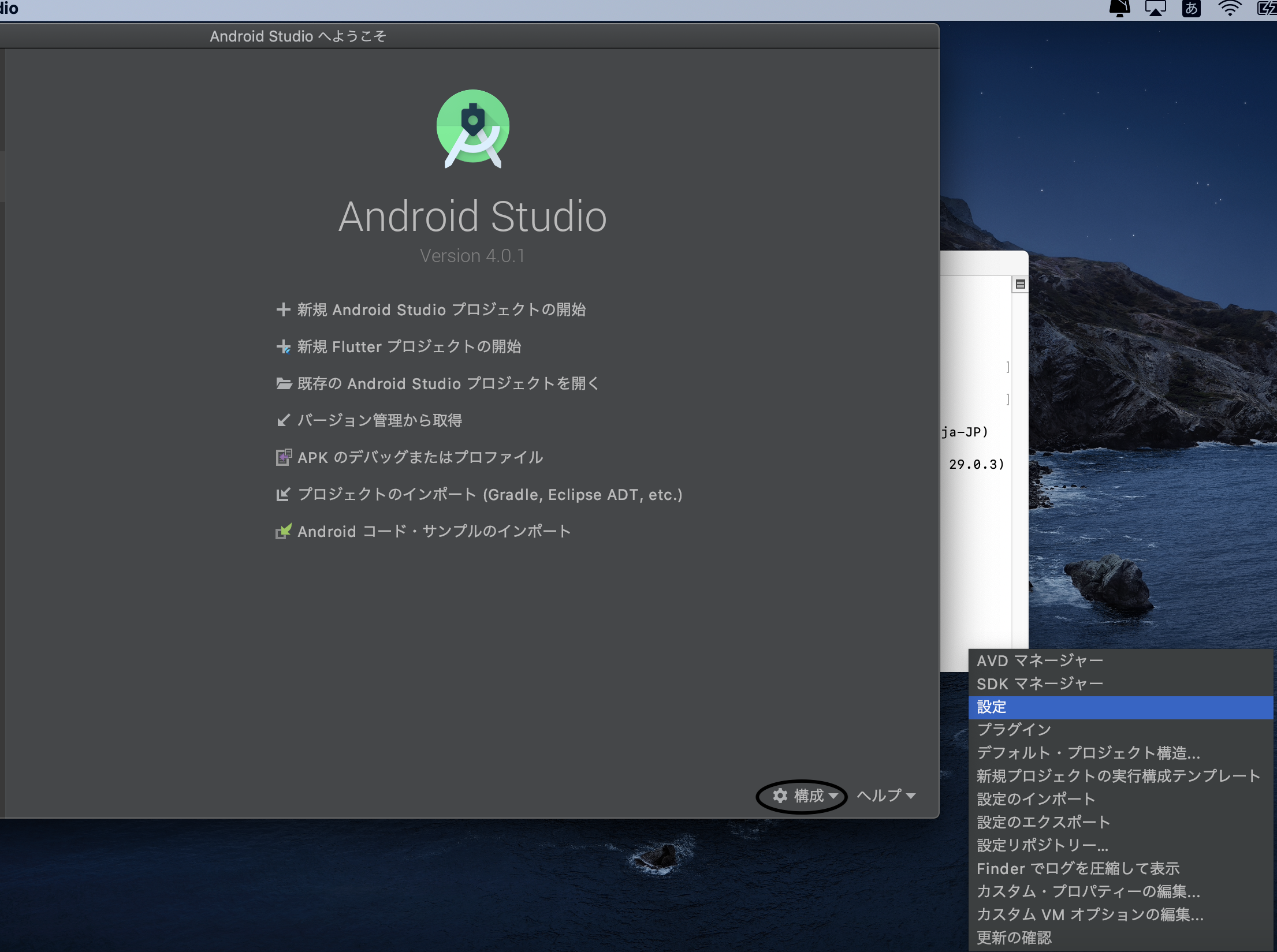The width and height of the screenshot is (1277, 952).
Task: Open the macOS notification icon in menu bar
Action: point(1120,8)
